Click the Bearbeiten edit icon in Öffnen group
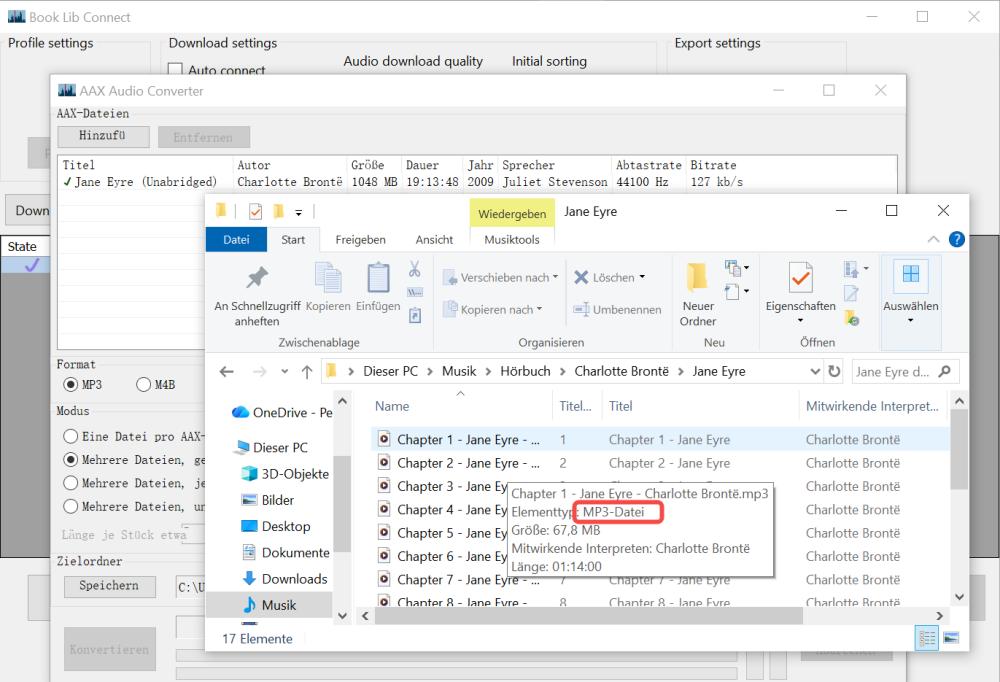1000x682 pixels. [x=851, y=293]
